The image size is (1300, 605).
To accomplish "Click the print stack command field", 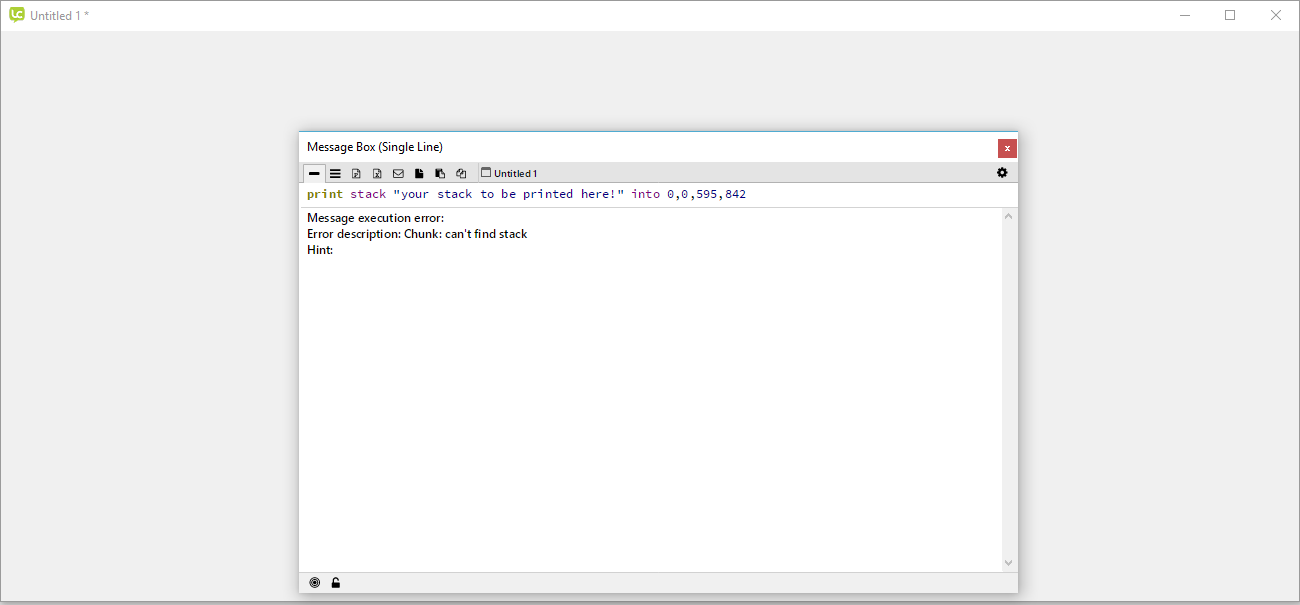I will coord(650,194).
